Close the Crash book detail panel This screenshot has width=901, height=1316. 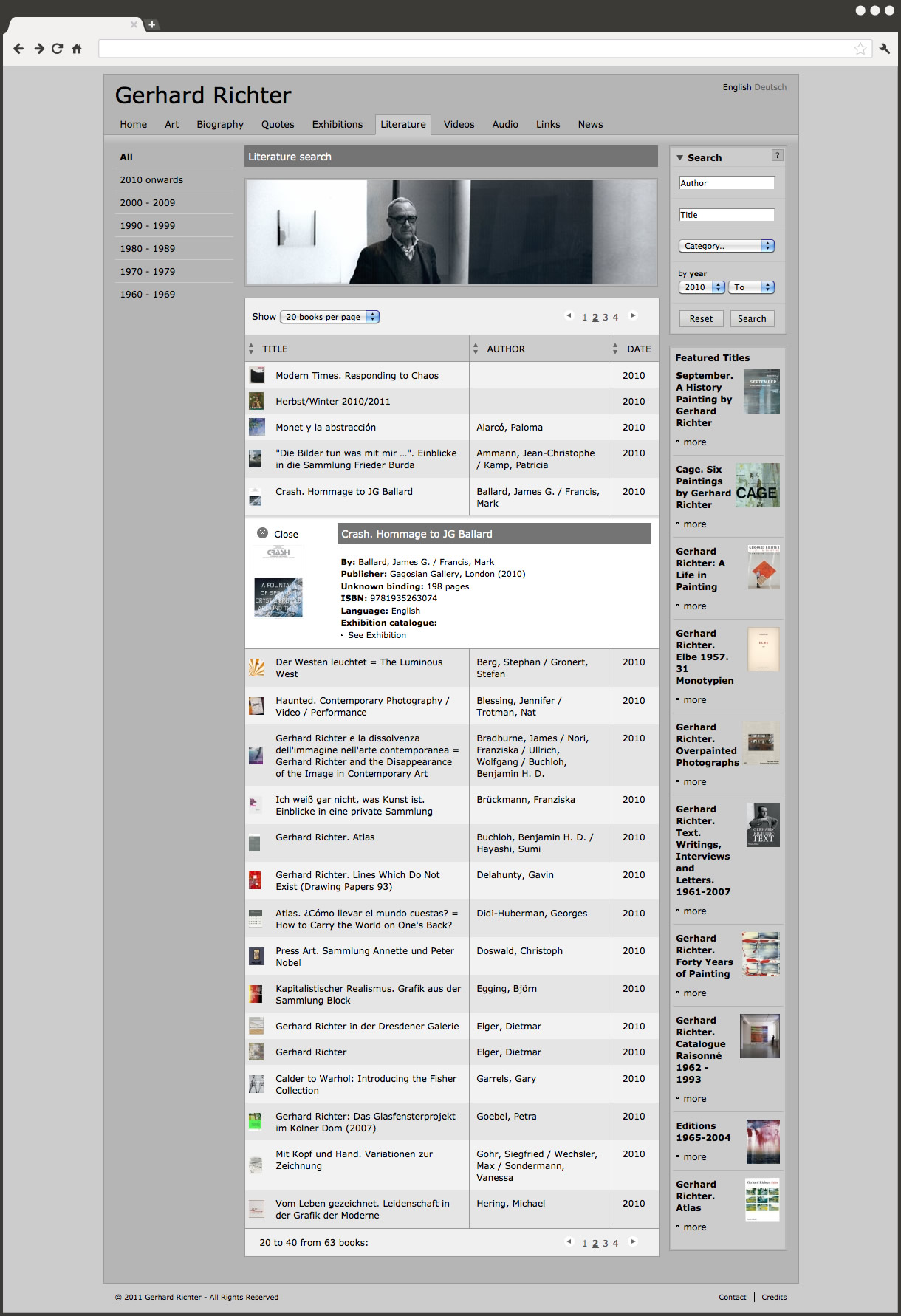pos(263,533)
